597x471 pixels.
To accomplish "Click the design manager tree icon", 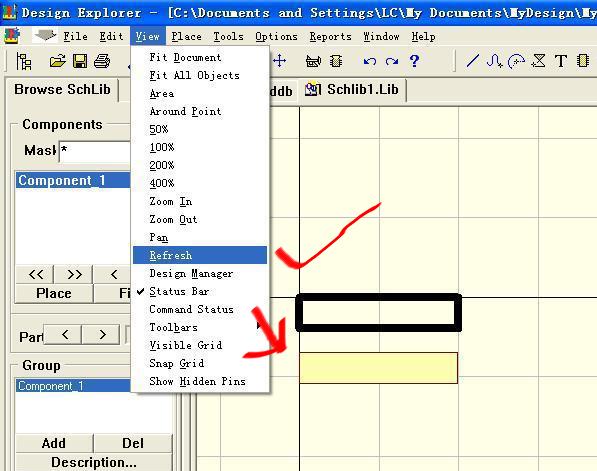I will pyautogui.click(x=24, y=61).
